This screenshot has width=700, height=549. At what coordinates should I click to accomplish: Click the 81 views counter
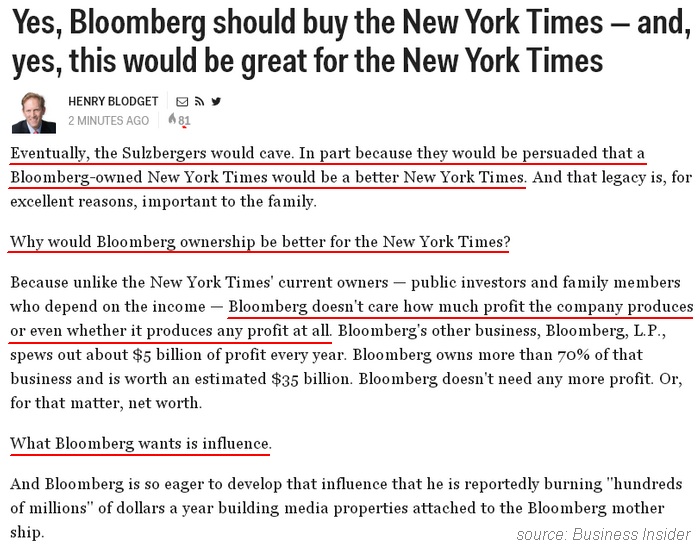click(x=184, y=121)
